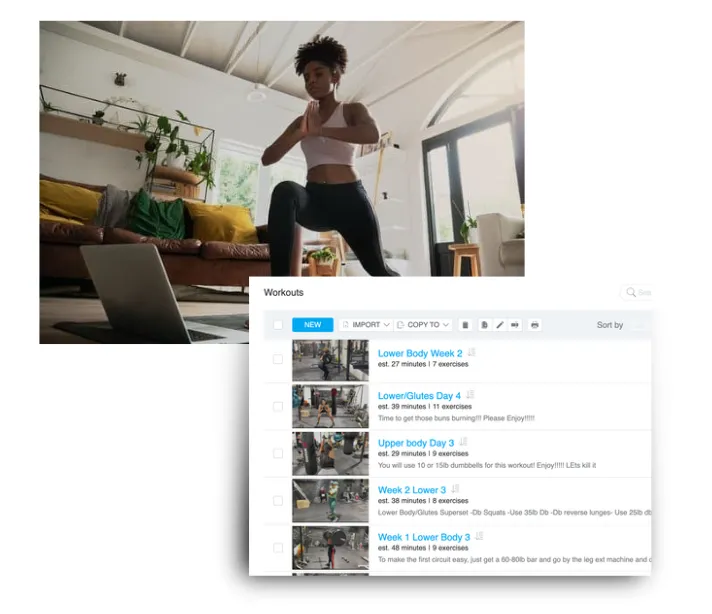Click reorder icon beside Upper body Day 3

463,441
